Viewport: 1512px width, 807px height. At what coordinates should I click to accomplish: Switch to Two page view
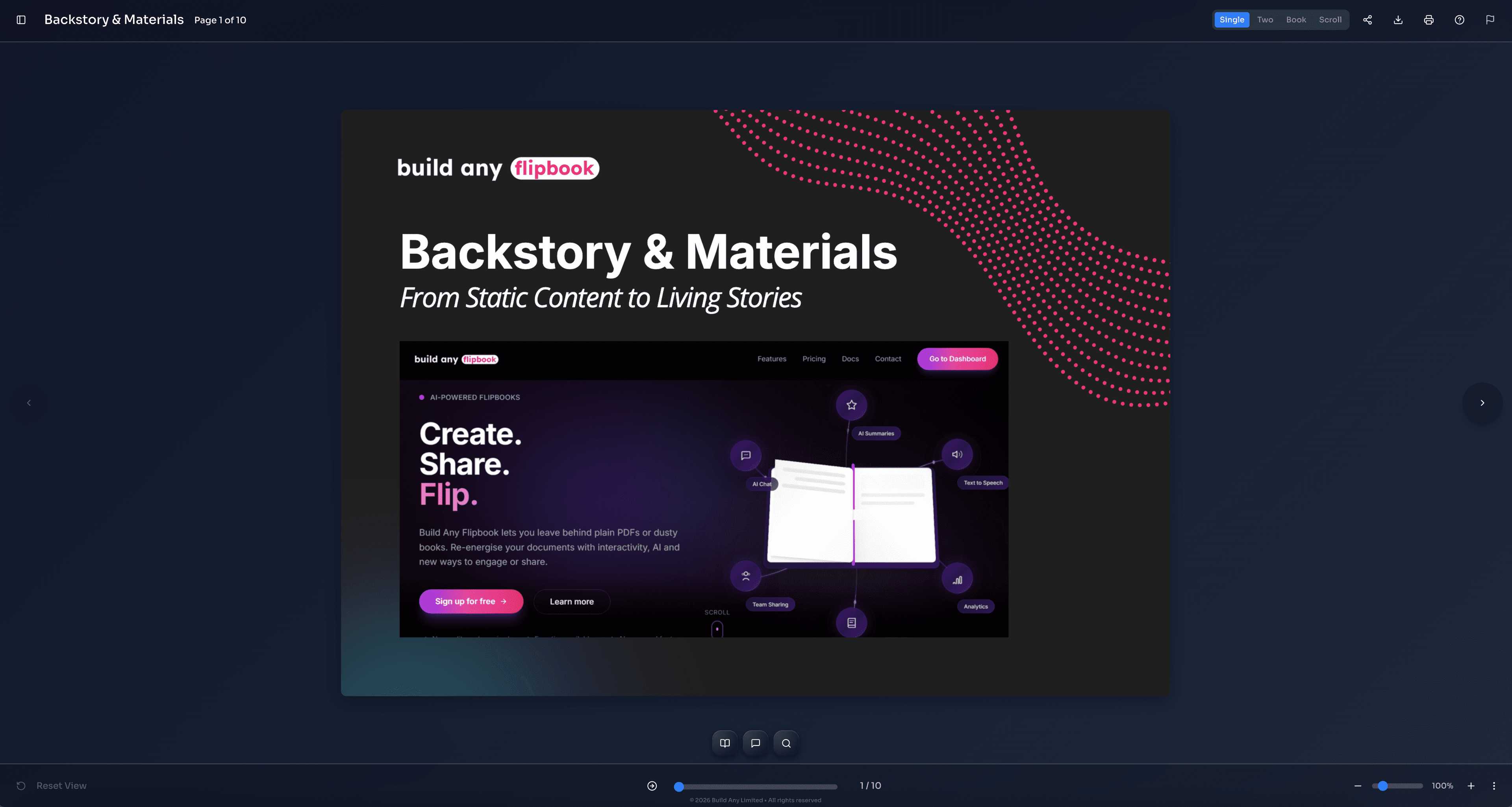(1265, 20)
